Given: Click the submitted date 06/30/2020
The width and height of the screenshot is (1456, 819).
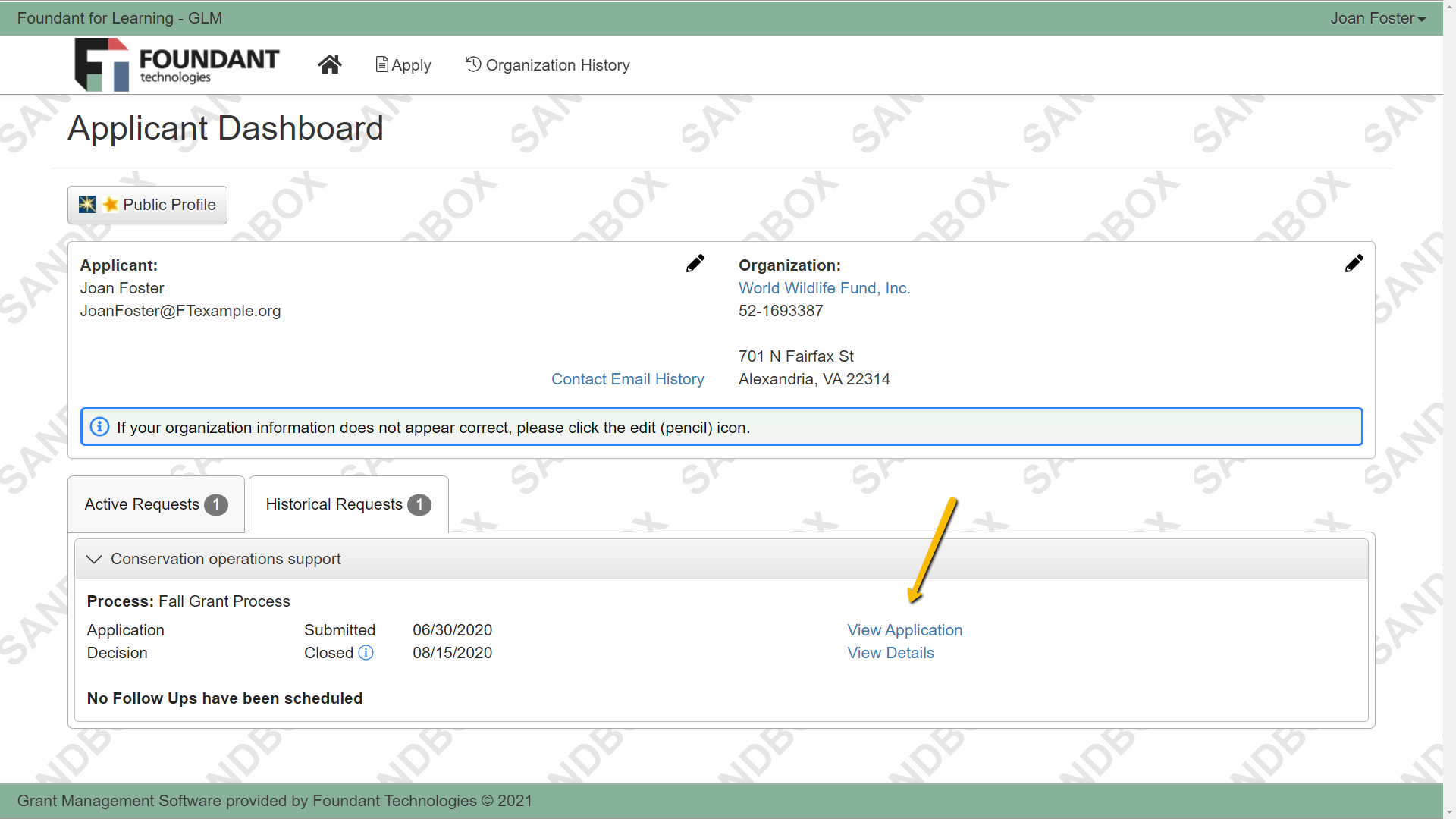Looking at the screenshot, I should pos(452,630).
